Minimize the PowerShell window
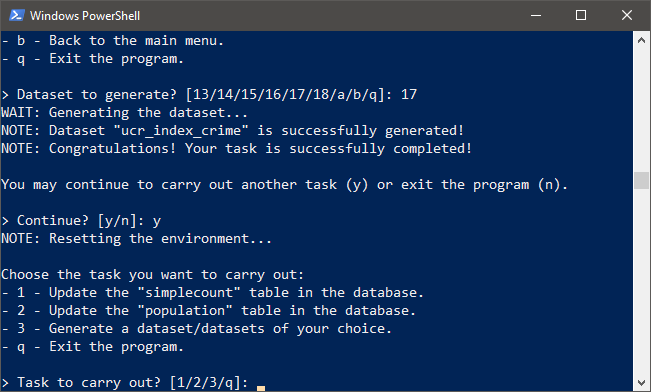This screenshot has width=651, height=392. [x=536, y=15]
